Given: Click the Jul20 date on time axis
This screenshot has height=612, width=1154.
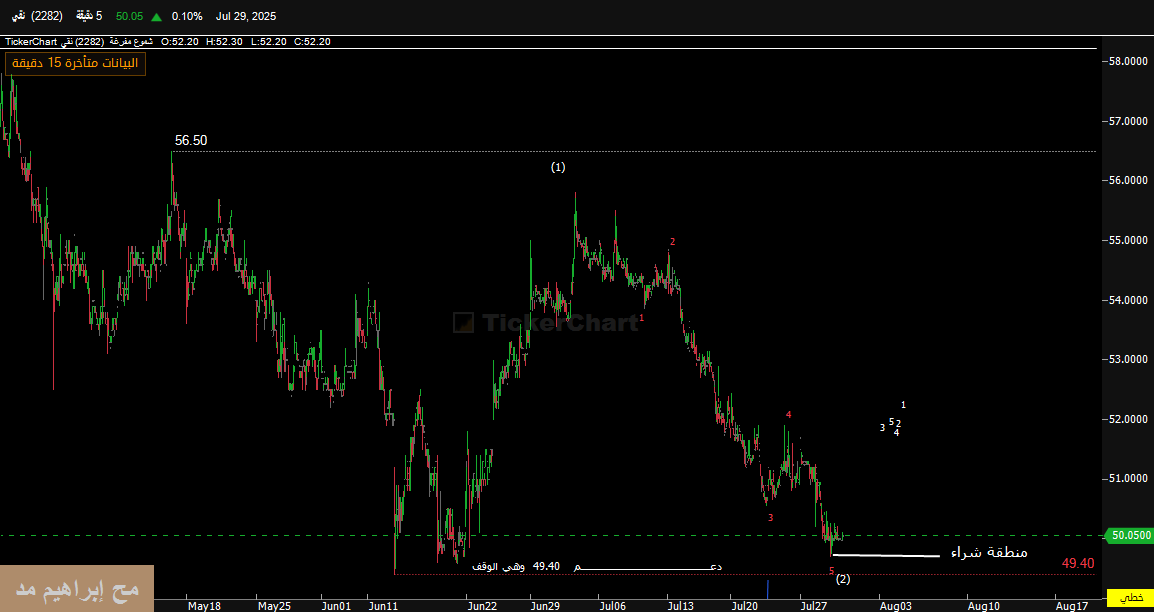Looking at the screenshot, I should (745, 606).
